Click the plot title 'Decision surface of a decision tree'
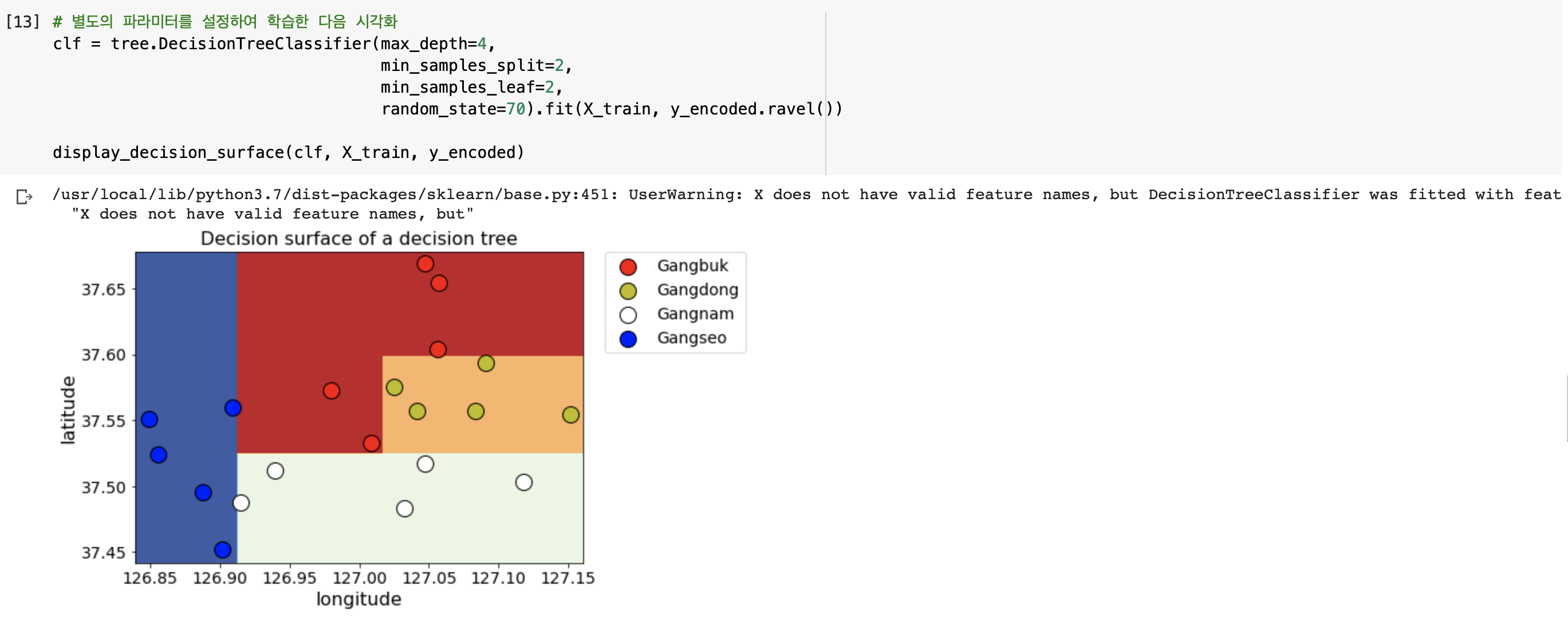1568x618 pixels. 358,239
